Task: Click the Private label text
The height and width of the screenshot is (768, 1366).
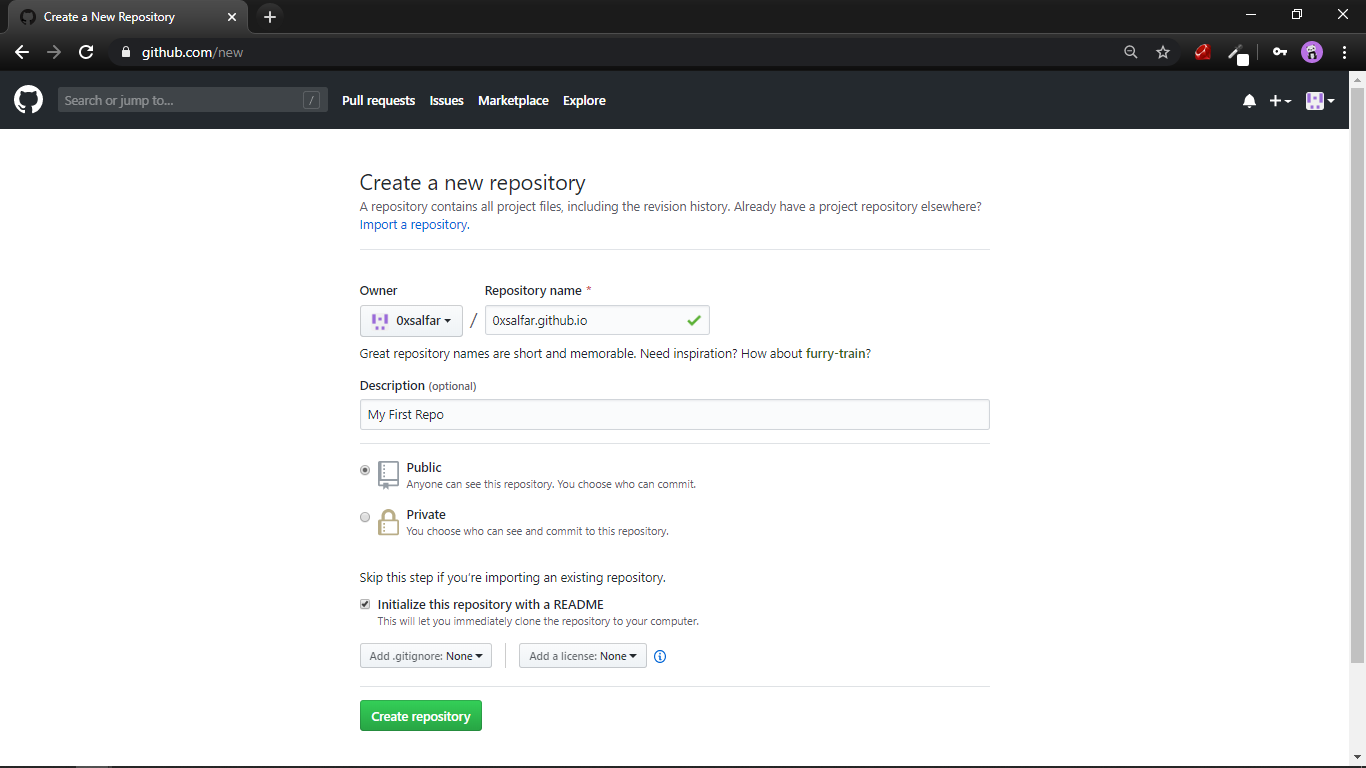Action: [x=426, y=514]
